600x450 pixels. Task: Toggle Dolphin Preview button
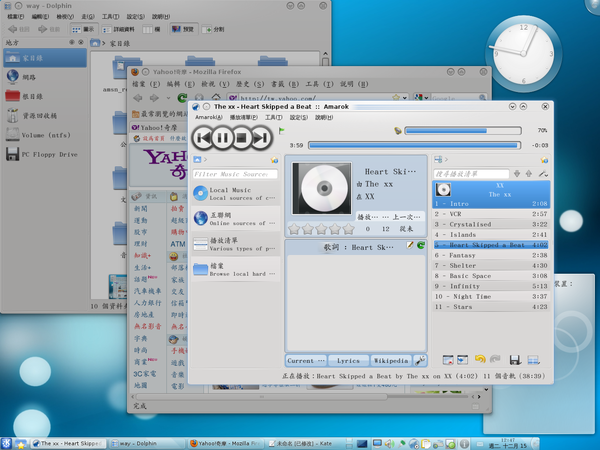[183, 29]
